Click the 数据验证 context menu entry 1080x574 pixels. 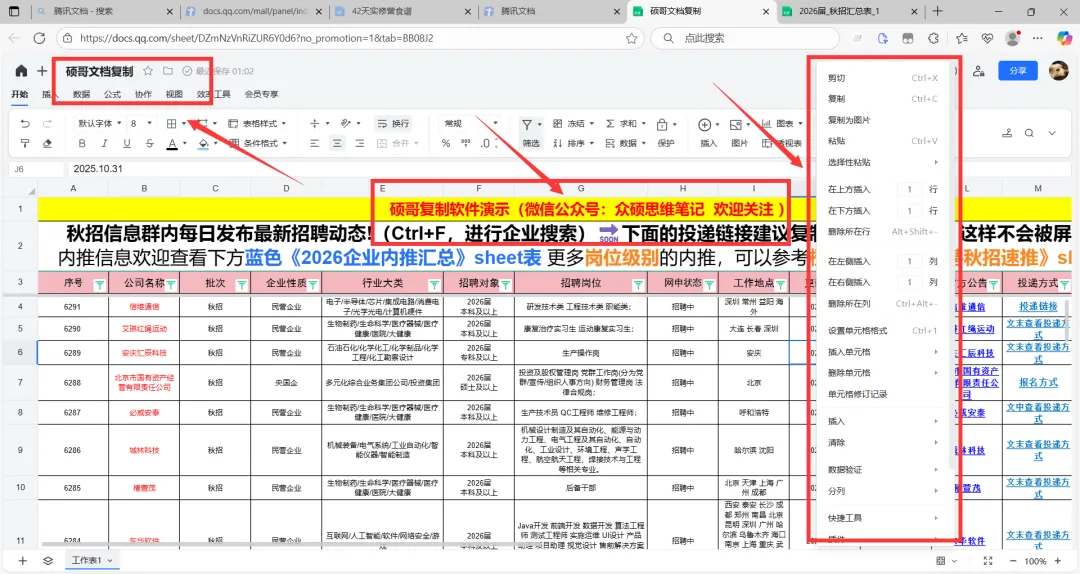coord(882,469)
